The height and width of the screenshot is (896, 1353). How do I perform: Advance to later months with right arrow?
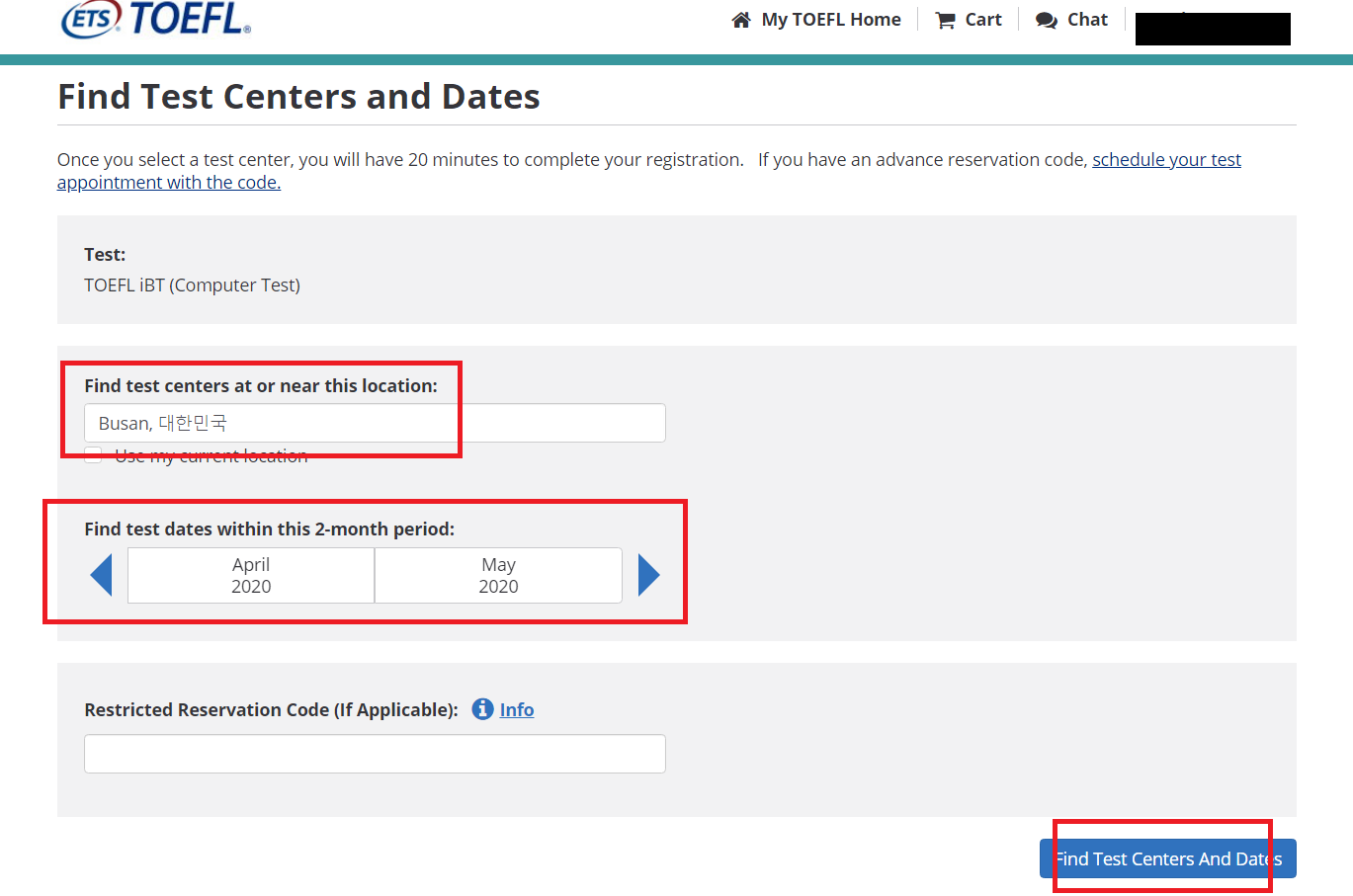pos(648,575)
